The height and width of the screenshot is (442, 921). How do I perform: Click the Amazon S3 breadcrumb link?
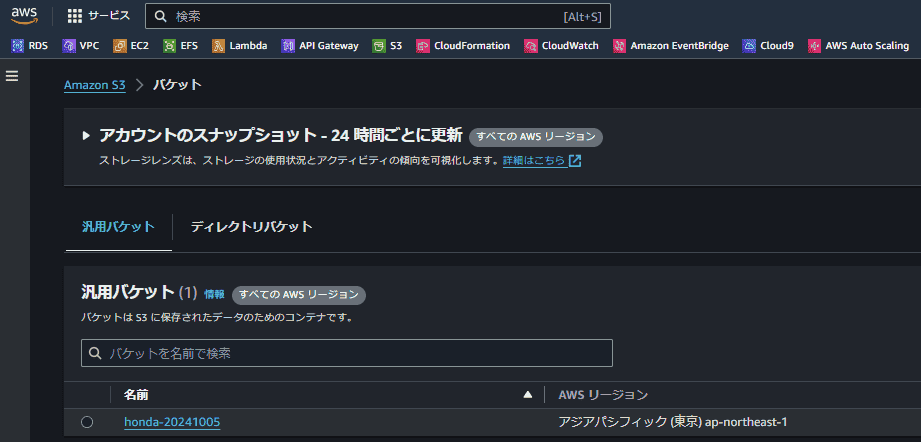[95, 85]
